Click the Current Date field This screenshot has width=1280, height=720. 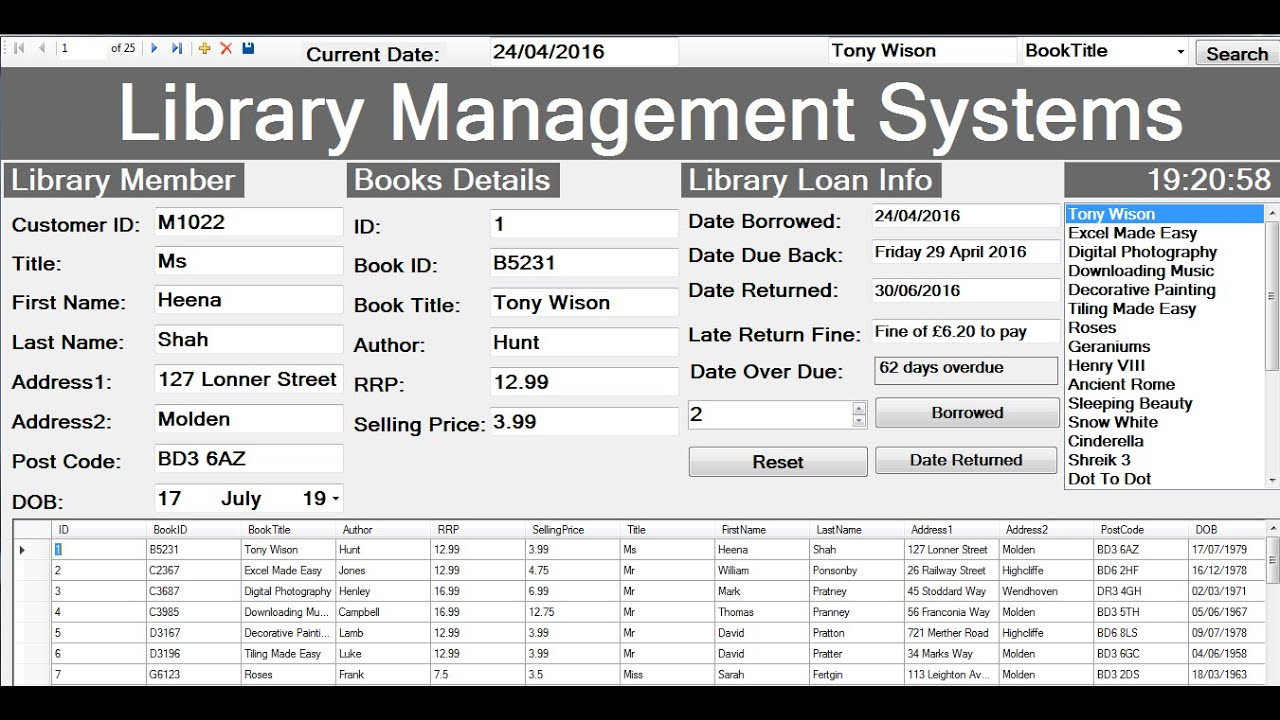[x=584, y=52]
